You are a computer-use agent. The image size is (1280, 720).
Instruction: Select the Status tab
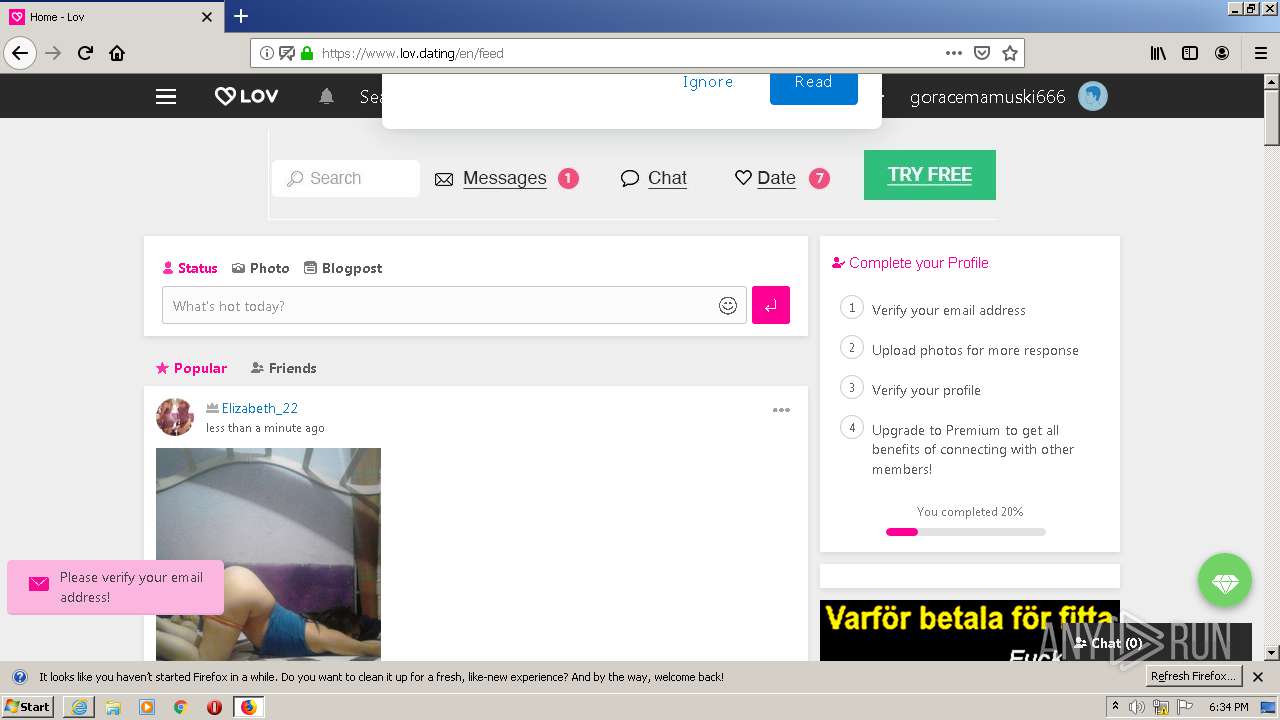point(189,268)
